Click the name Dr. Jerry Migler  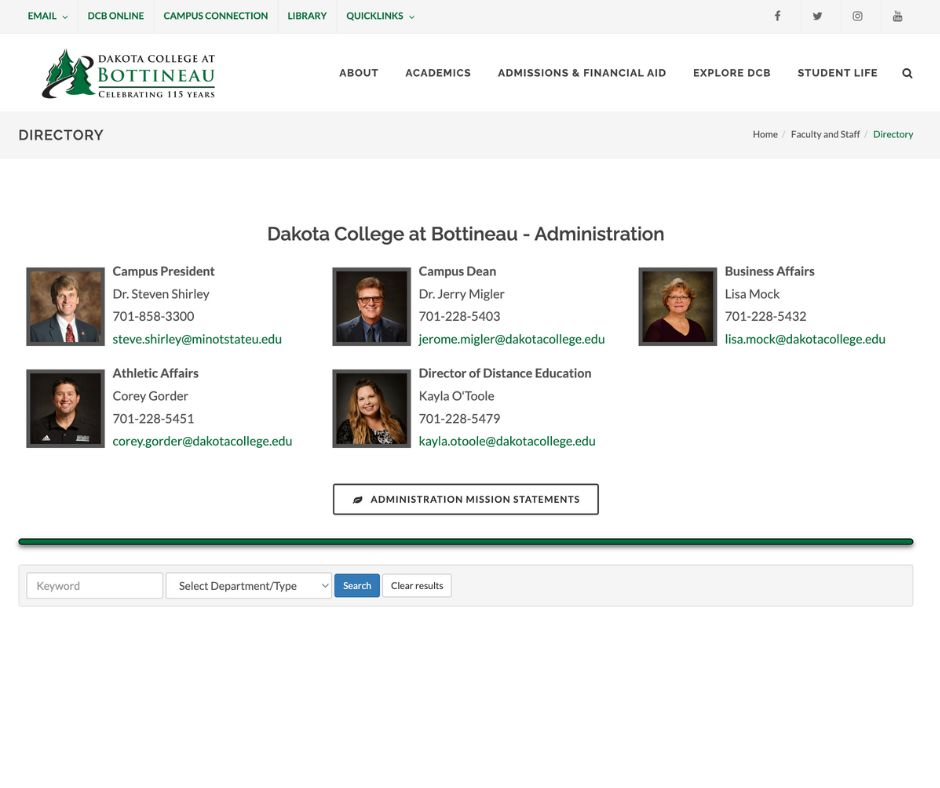[462, 294]
